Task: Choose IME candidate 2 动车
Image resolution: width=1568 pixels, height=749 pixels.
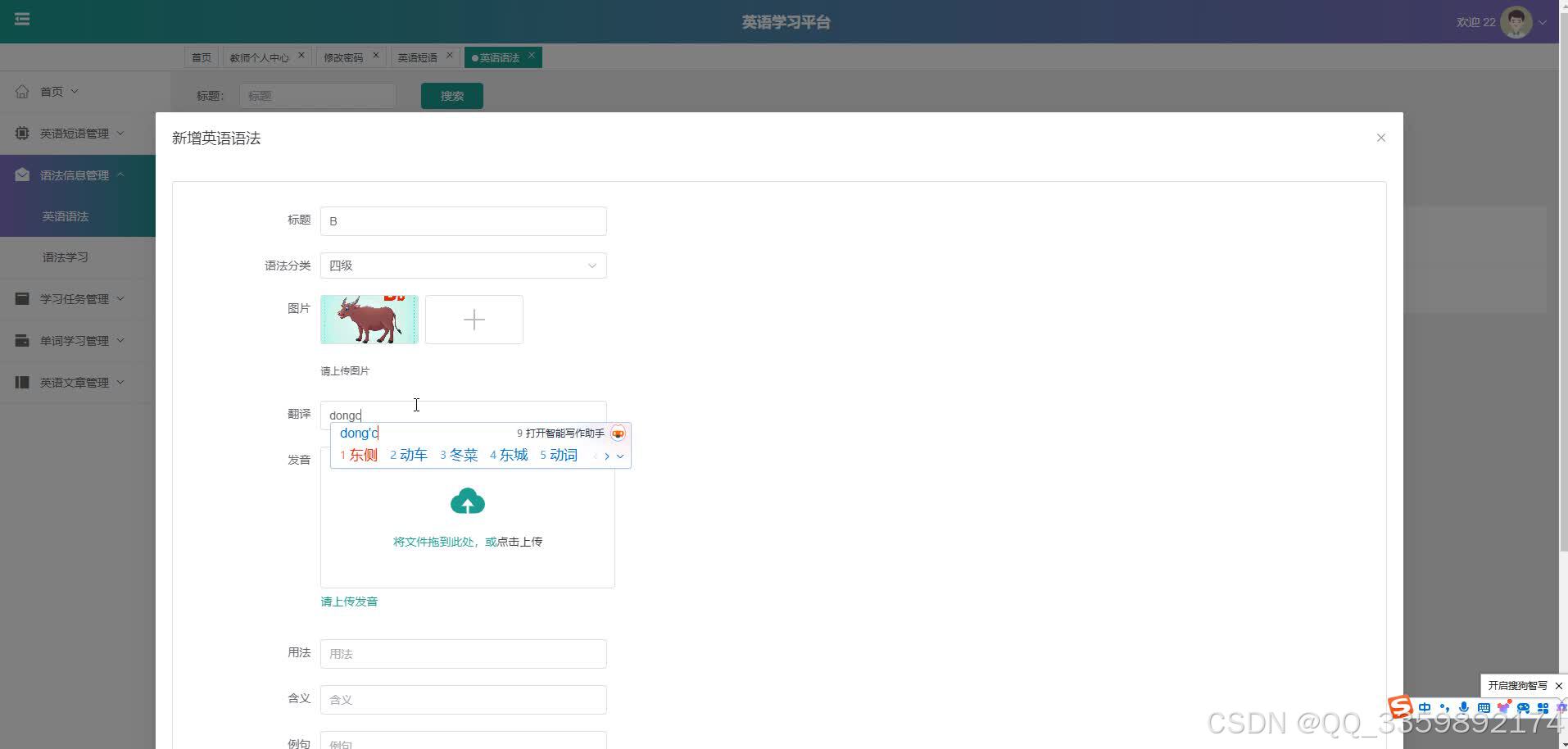Action: 409,455
